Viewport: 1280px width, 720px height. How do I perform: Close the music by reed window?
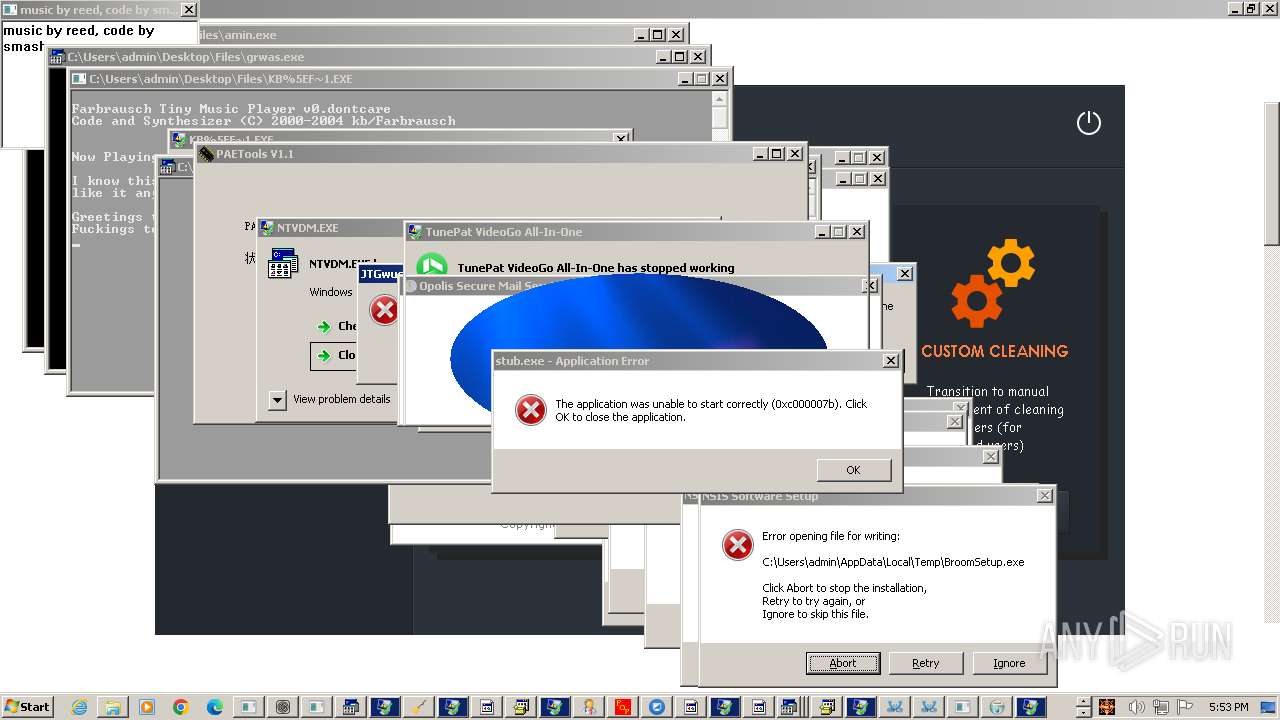(188, 10)
